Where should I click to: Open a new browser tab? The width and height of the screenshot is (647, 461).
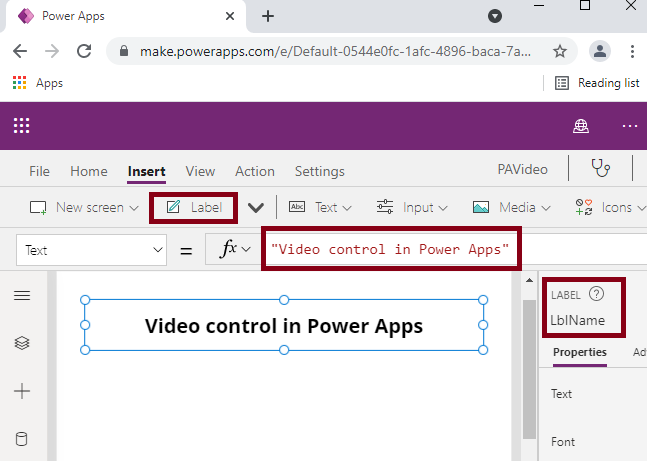tap(268, 16)
